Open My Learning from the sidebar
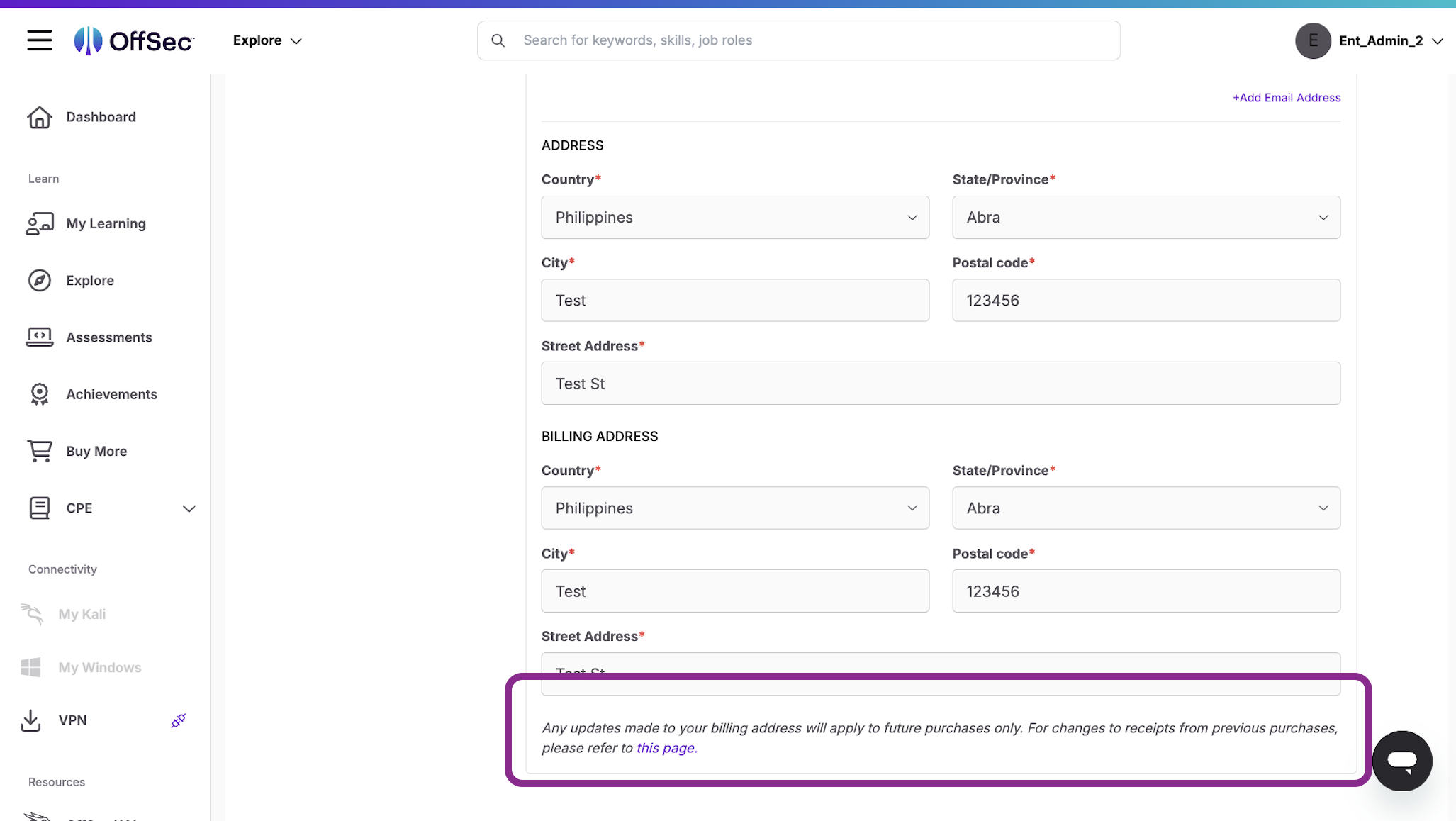The height and width of the screenshot is (821, 1456). pos(105,223)
